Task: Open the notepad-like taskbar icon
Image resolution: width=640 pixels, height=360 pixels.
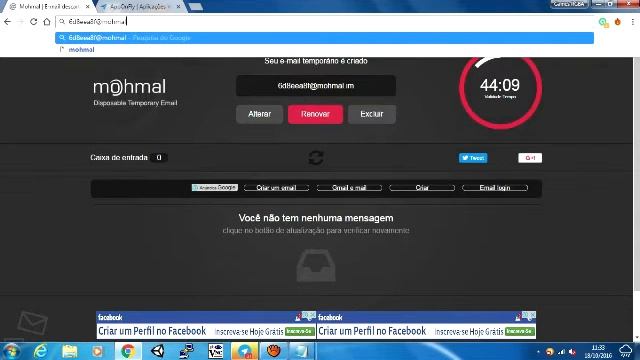Action: [x=302, y=351]
